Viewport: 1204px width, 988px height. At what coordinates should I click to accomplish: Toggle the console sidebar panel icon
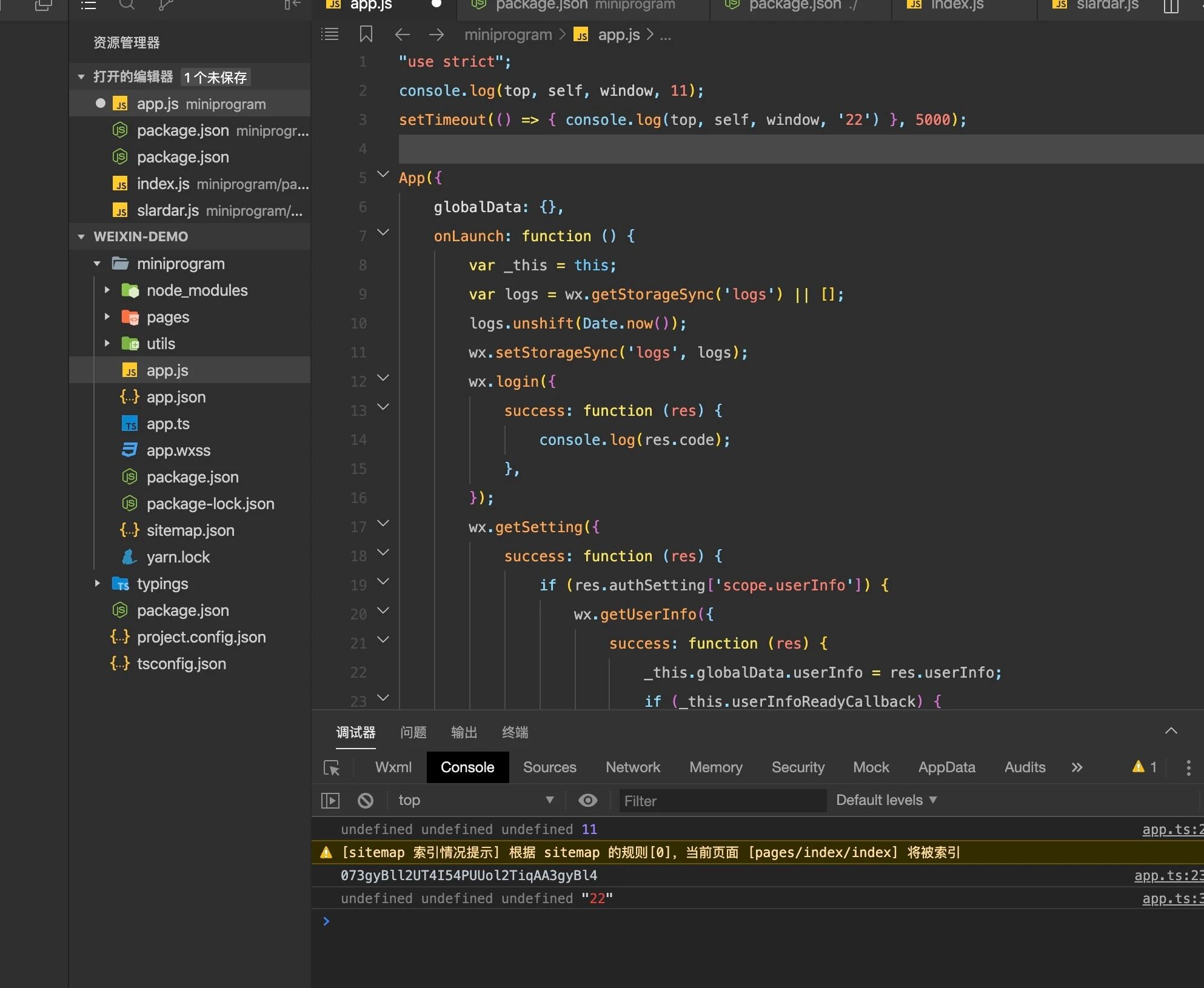tap(330, 801)
